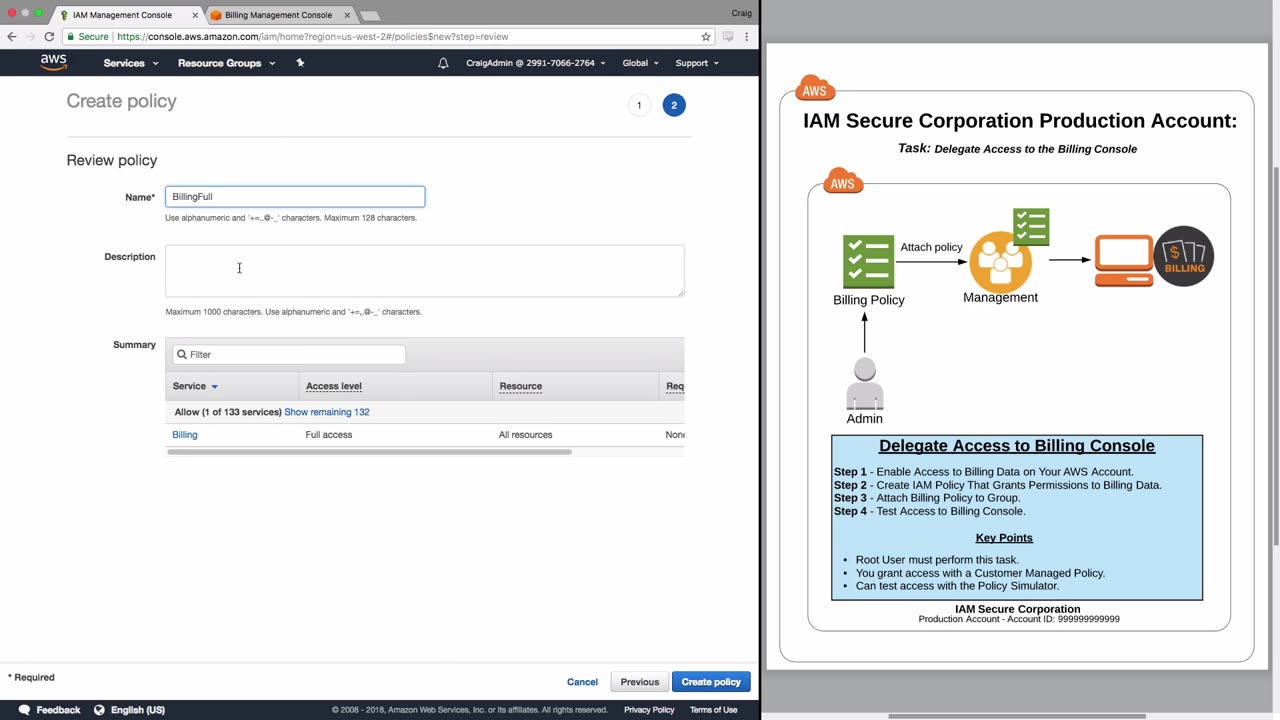Screen dimensions: 1280x720
Task: Open the Support dropdown menu
Action: click(x=697, y=63)
